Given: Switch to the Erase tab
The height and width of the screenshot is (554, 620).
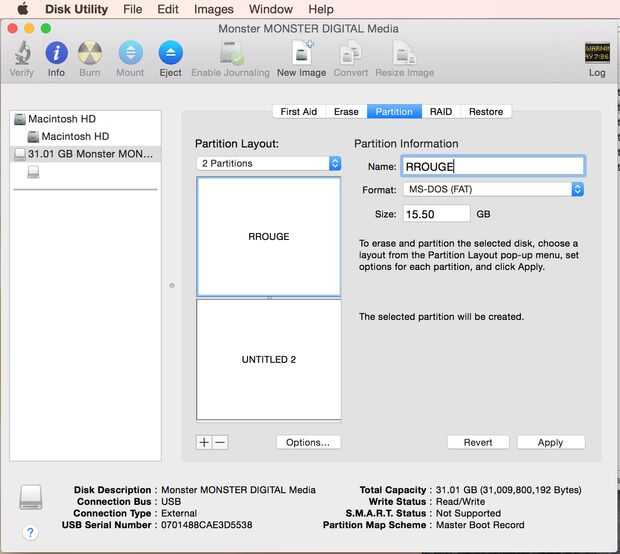Looking at the screenshot, I should 346,112.
